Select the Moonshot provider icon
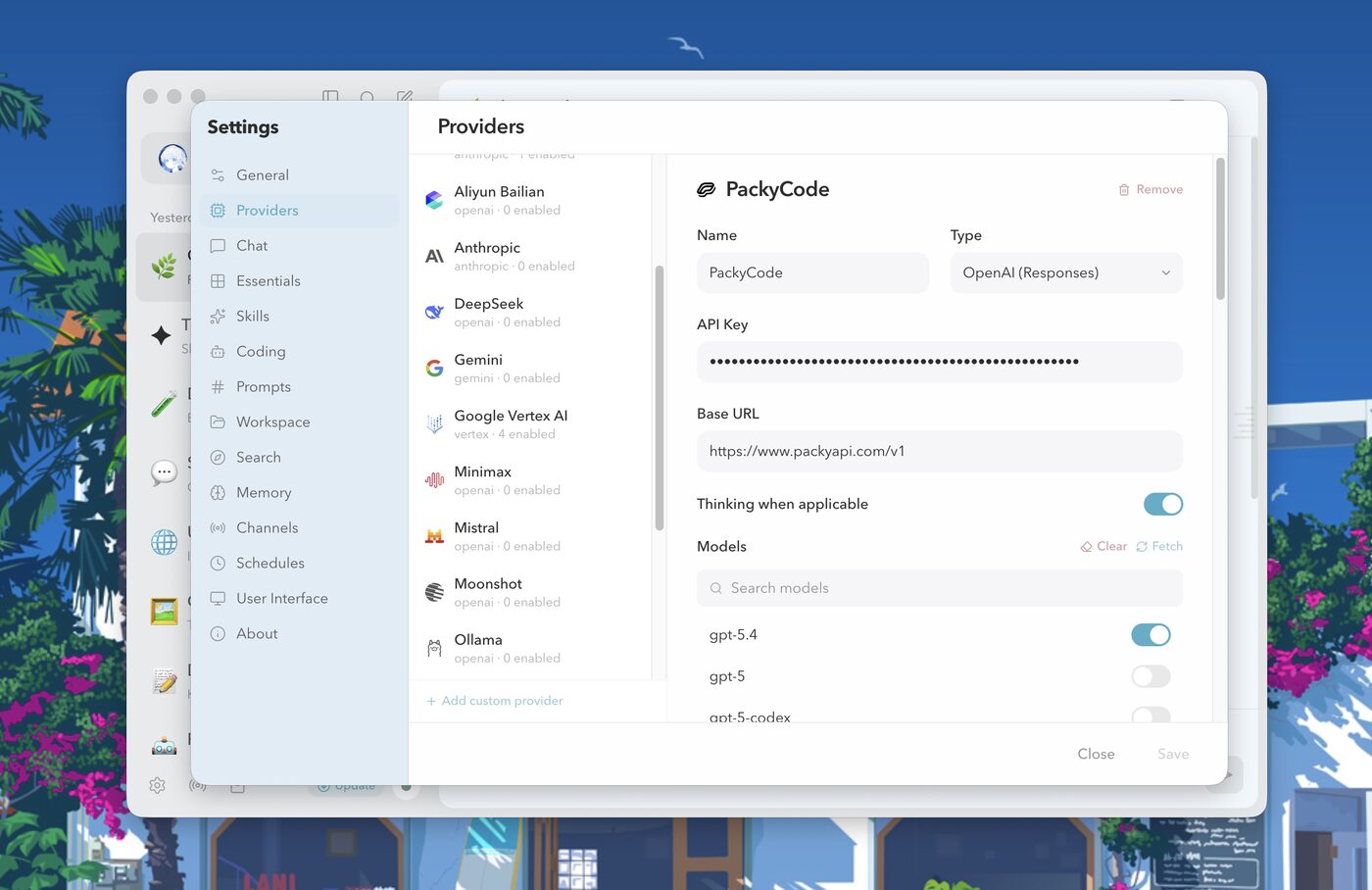The image size is (1372, 890). pyautogui.click(x=433, y=591)
